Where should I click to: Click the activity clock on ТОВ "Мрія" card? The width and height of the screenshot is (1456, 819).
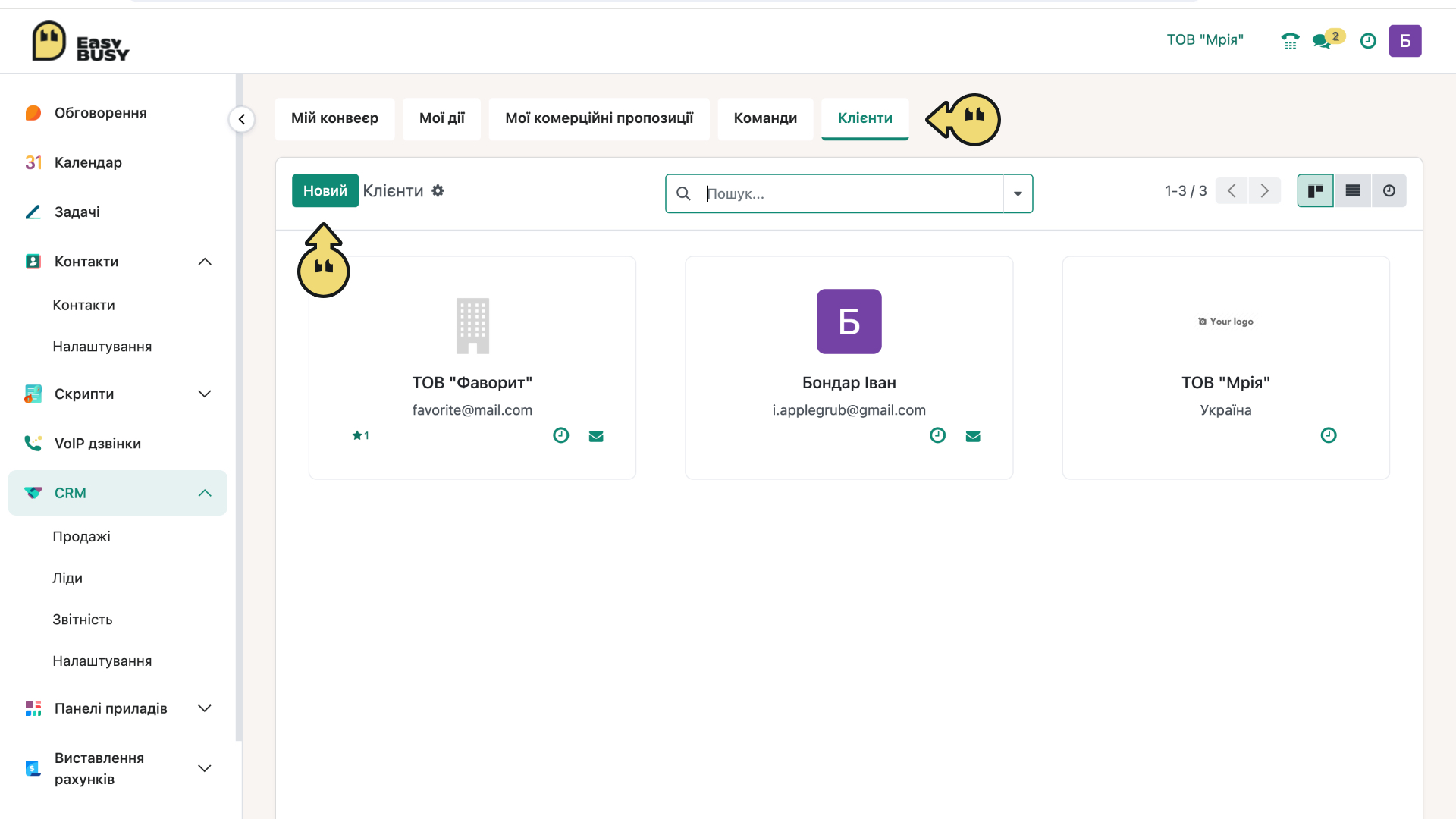click(1329, 435)
